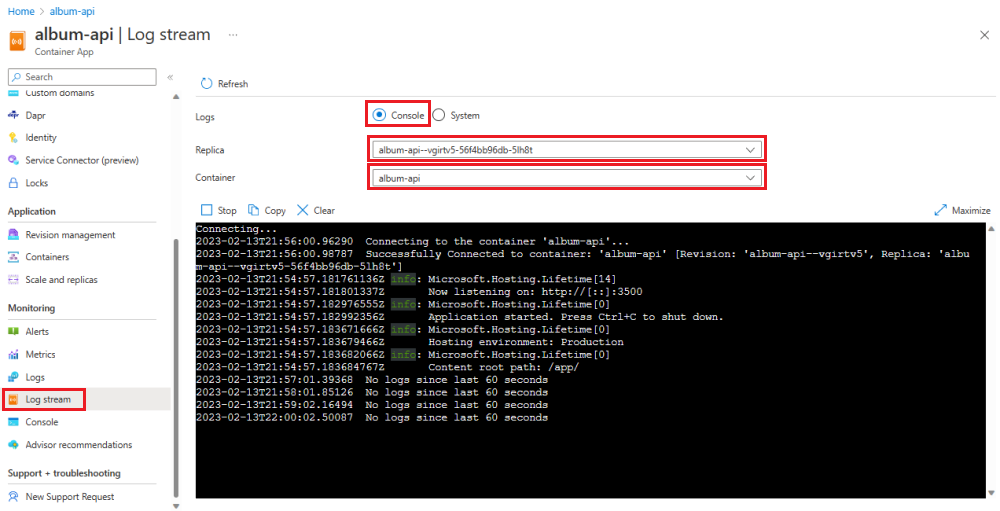
Task: Click the Refresh circular arrow icon
Action: [x=206, y=84]
